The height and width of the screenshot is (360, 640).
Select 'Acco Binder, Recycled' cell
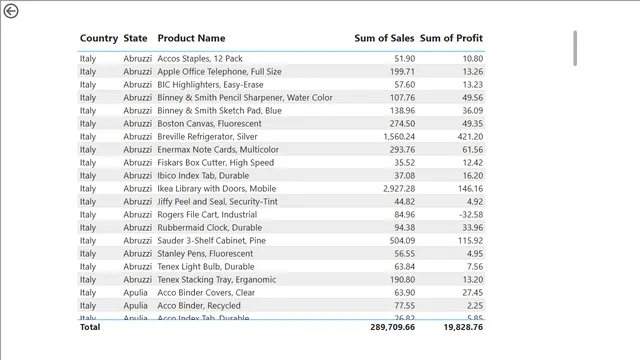[199, 306]
